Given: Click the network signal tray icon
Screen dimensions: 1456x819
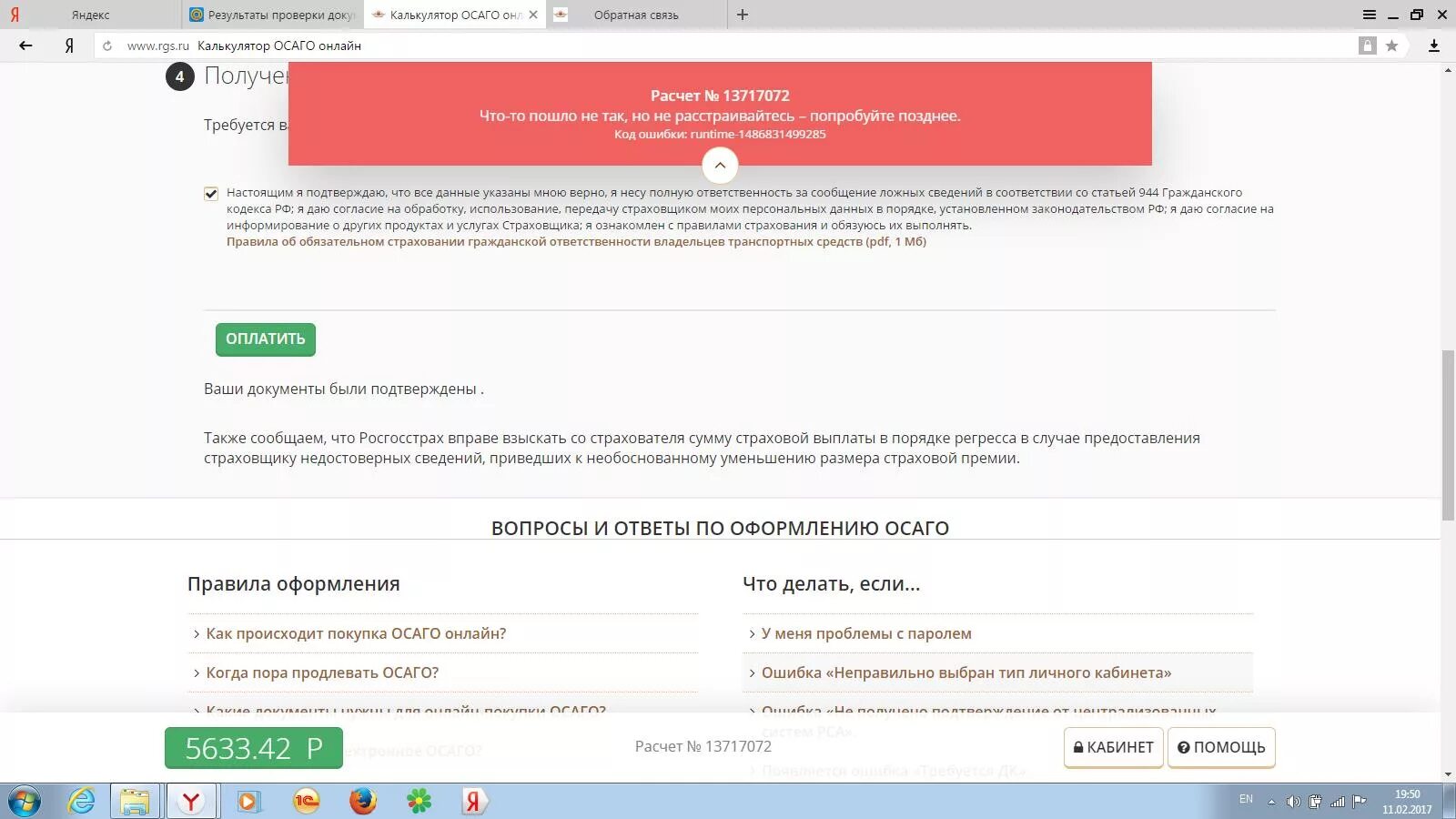Looking at the screenshot, I should point(1337,802).
